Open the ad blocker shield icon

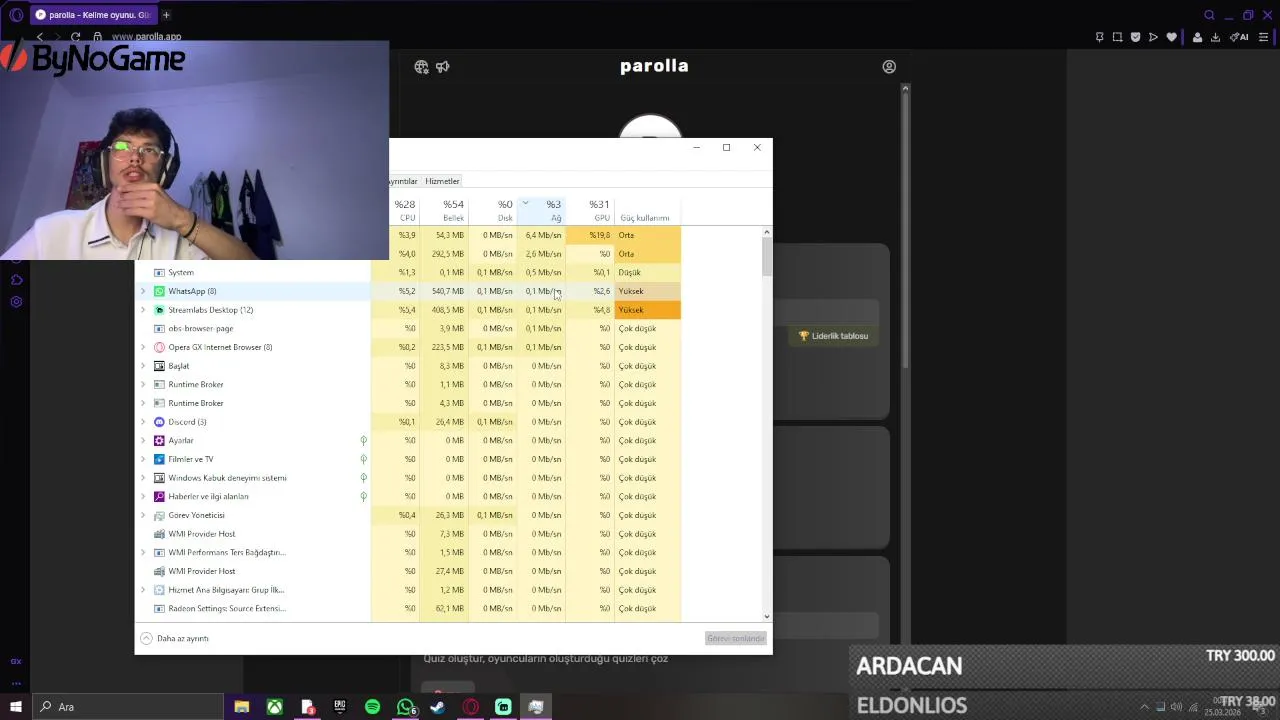[1135, 37]
